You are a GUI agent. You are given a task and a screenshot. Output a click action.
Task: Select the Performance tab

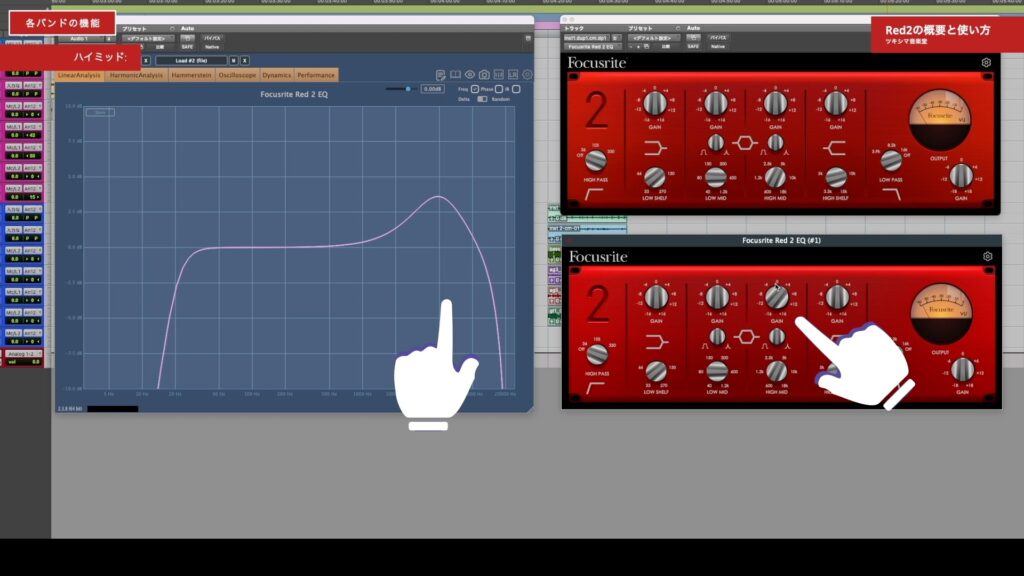tap(316, 75)
